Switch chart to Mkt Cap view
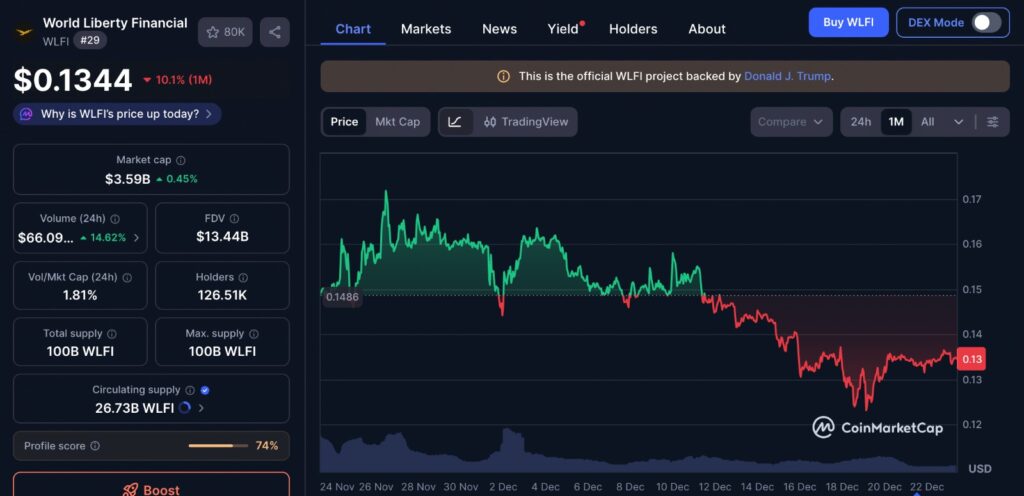 pyautogui.click(x=397, y=122)
